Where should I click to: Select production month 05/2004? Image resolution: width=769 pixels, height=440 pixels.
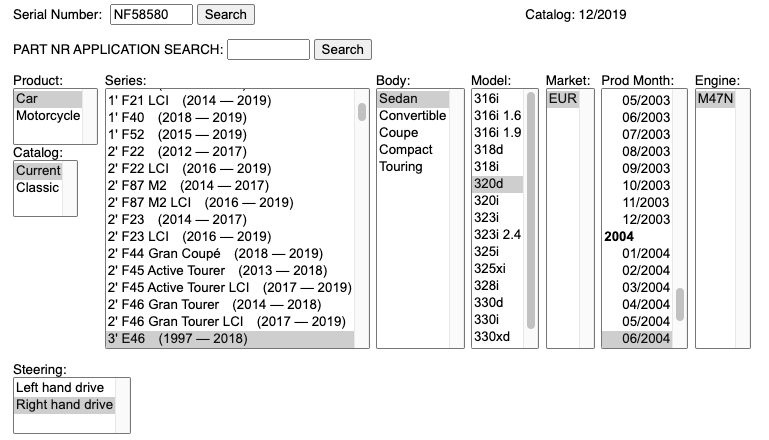pyautogui.click(x=637, y=322)
